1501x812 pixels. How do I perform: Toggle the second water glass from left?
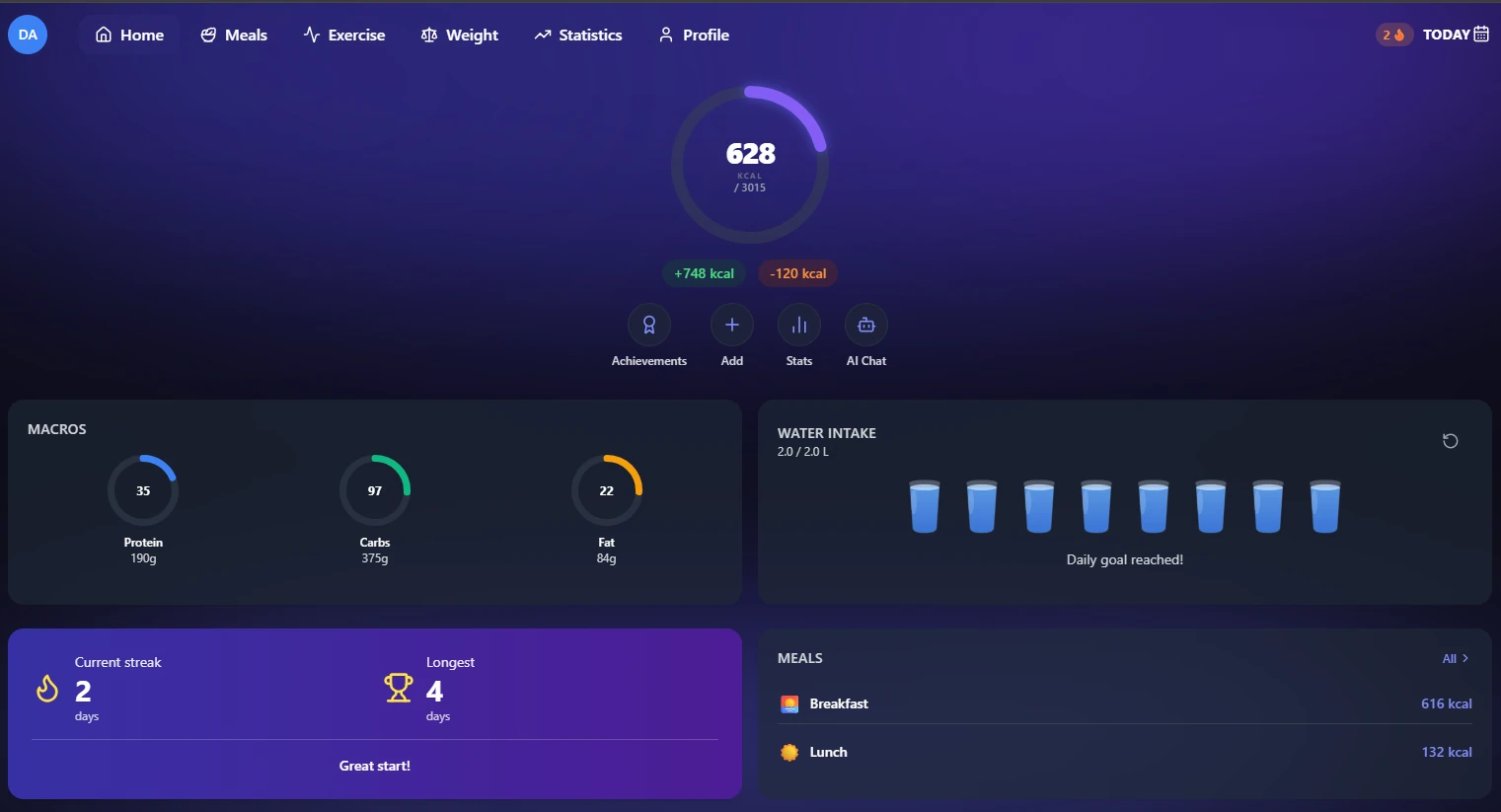pyautogui.click(x=982, y=506)
